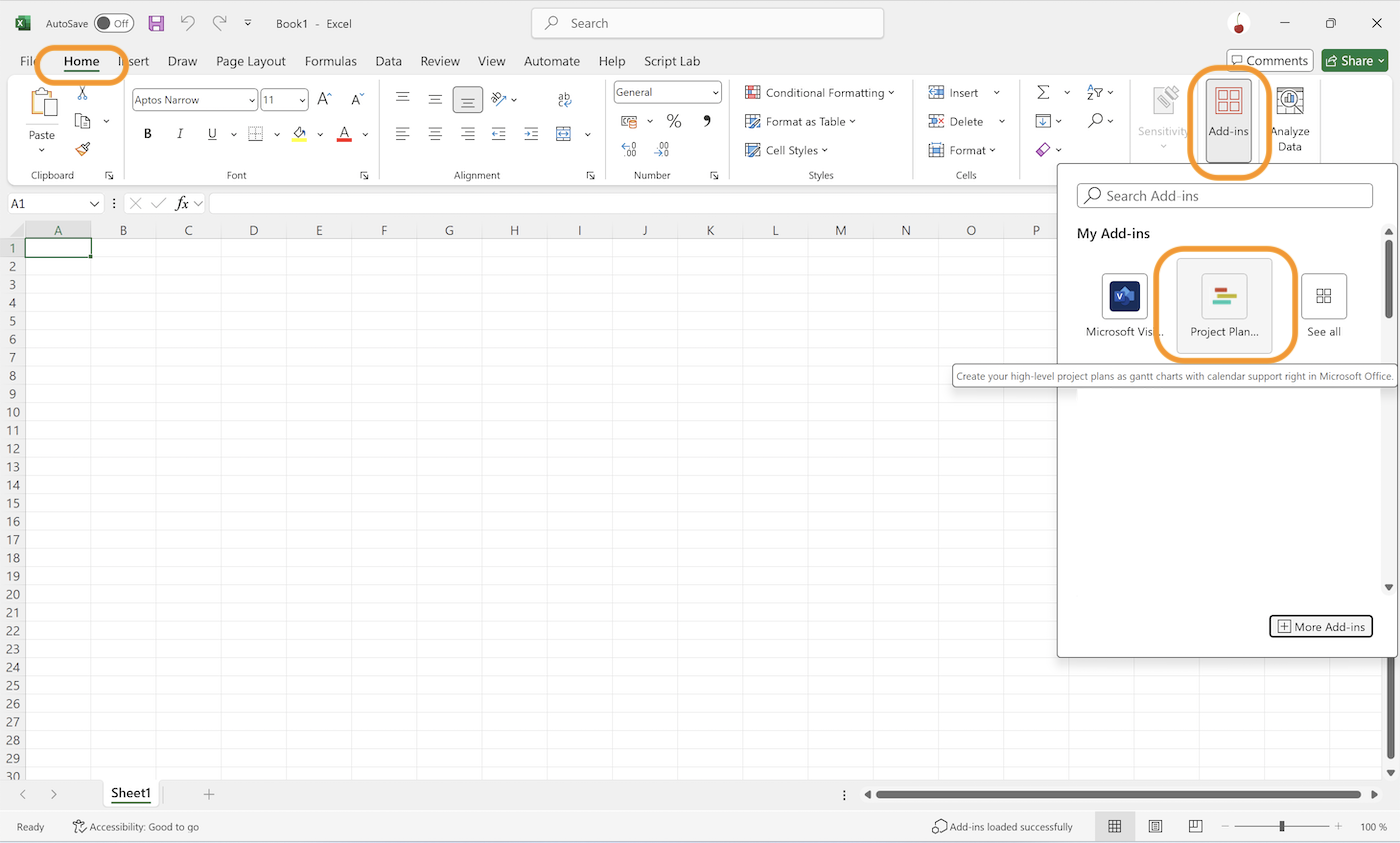Open the Analyze Data tool
1400x843 pixels.
[x=1289, y=120]
